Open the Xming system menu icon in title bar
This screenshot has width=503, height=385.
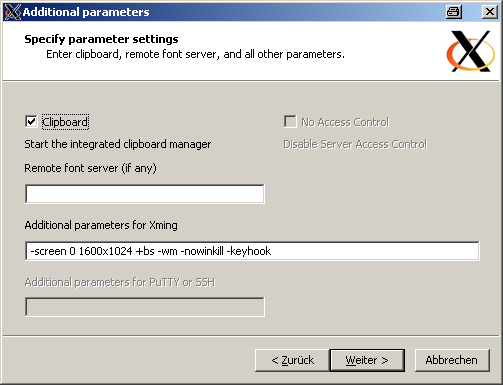tap(12, 12)
